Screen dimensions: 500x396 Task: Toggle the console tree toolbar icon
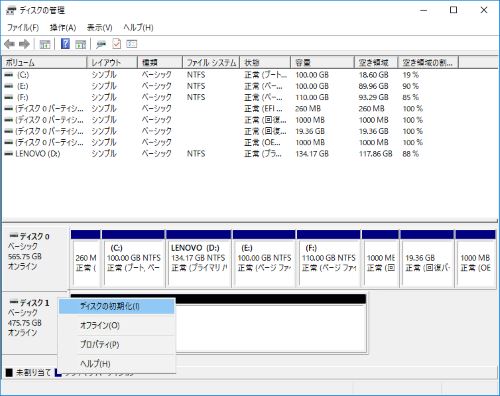pos(45,44)
